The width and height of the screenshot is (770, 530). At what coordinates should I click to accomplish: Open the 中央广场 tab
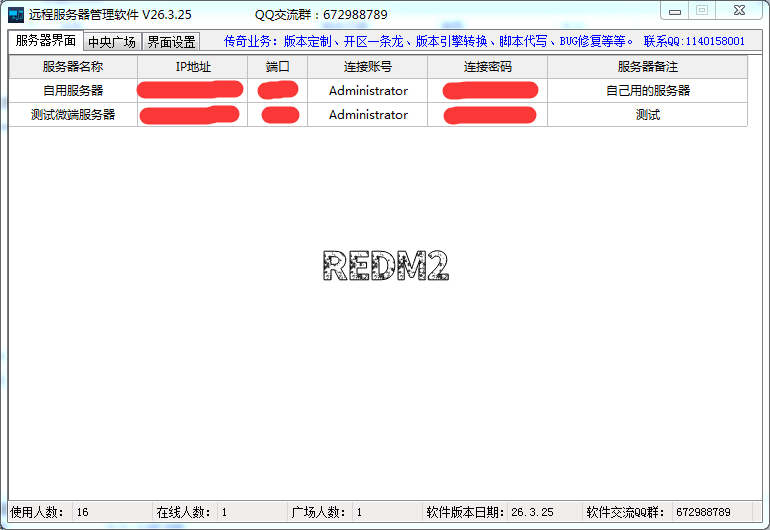(111, 42)
